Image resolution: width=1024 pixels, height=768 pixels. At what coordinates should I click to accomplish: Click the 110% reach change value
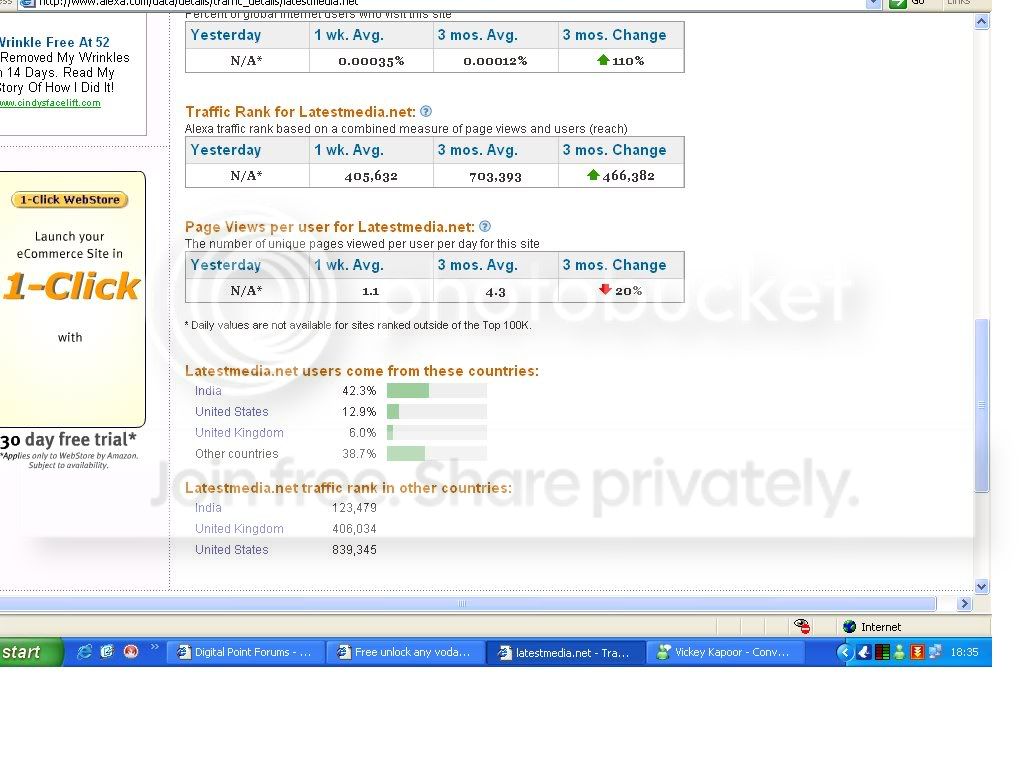[x=628, y=61]
